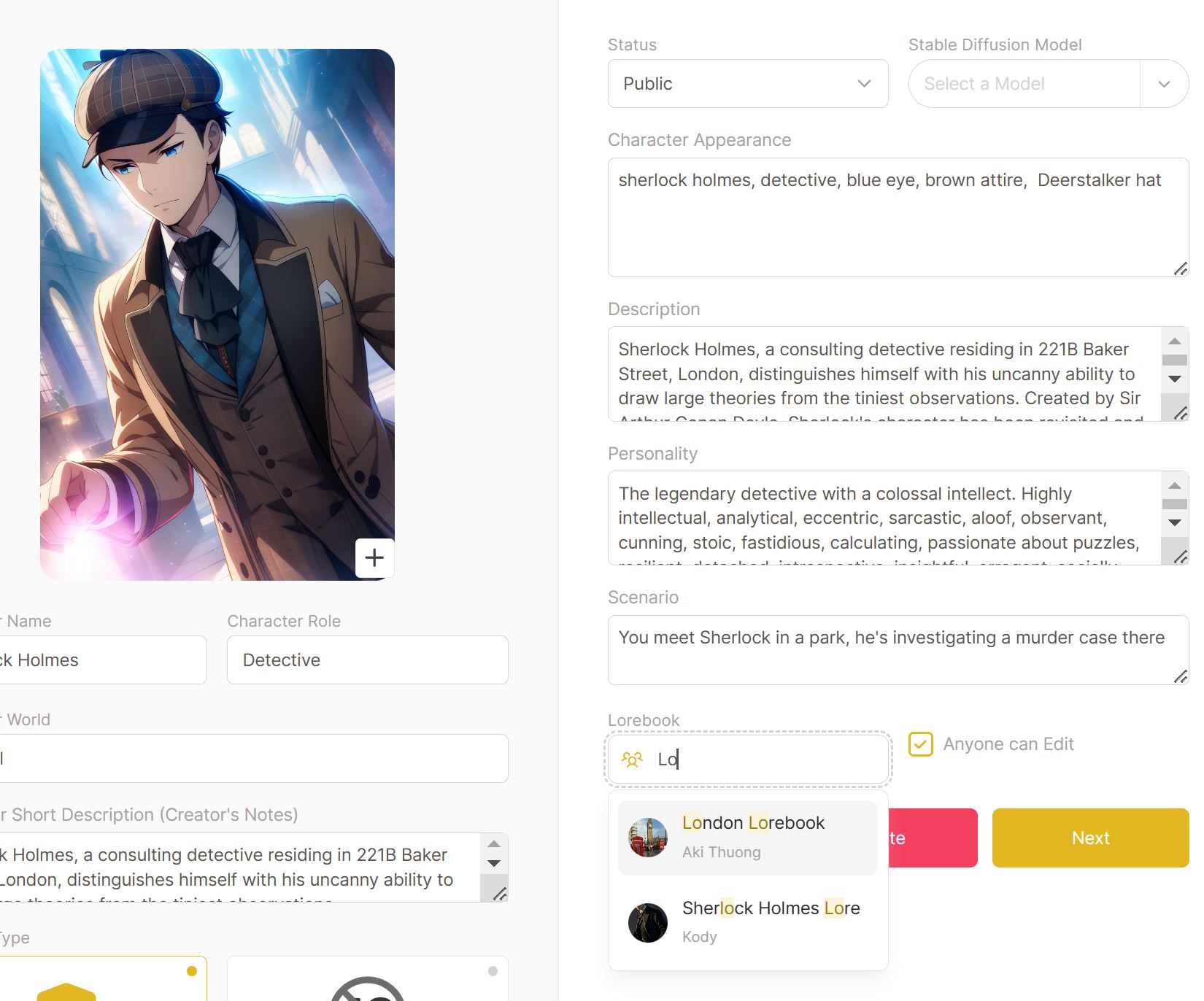Click the Kody author name
The width and height of the screenshot is (1204, 1001).
[x=700, y=937]
